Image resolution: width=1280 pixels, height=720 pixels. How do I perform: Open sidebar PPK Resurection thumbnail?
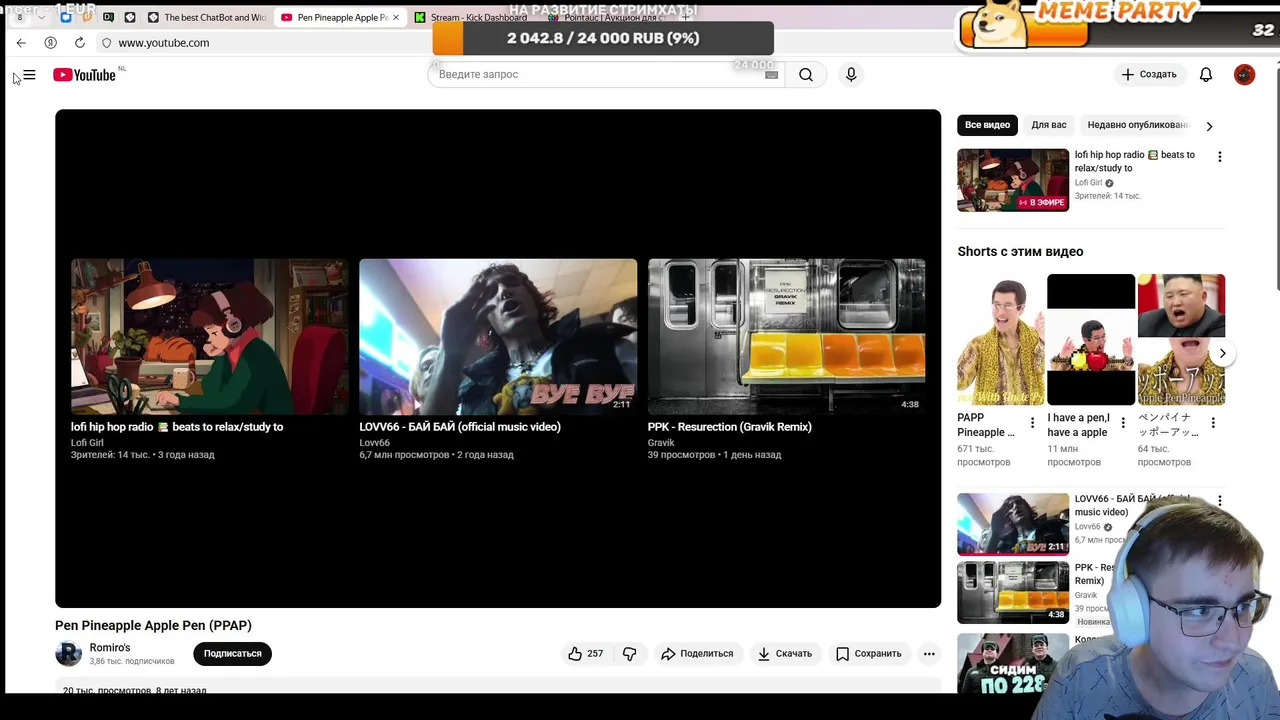point(1013,592)
